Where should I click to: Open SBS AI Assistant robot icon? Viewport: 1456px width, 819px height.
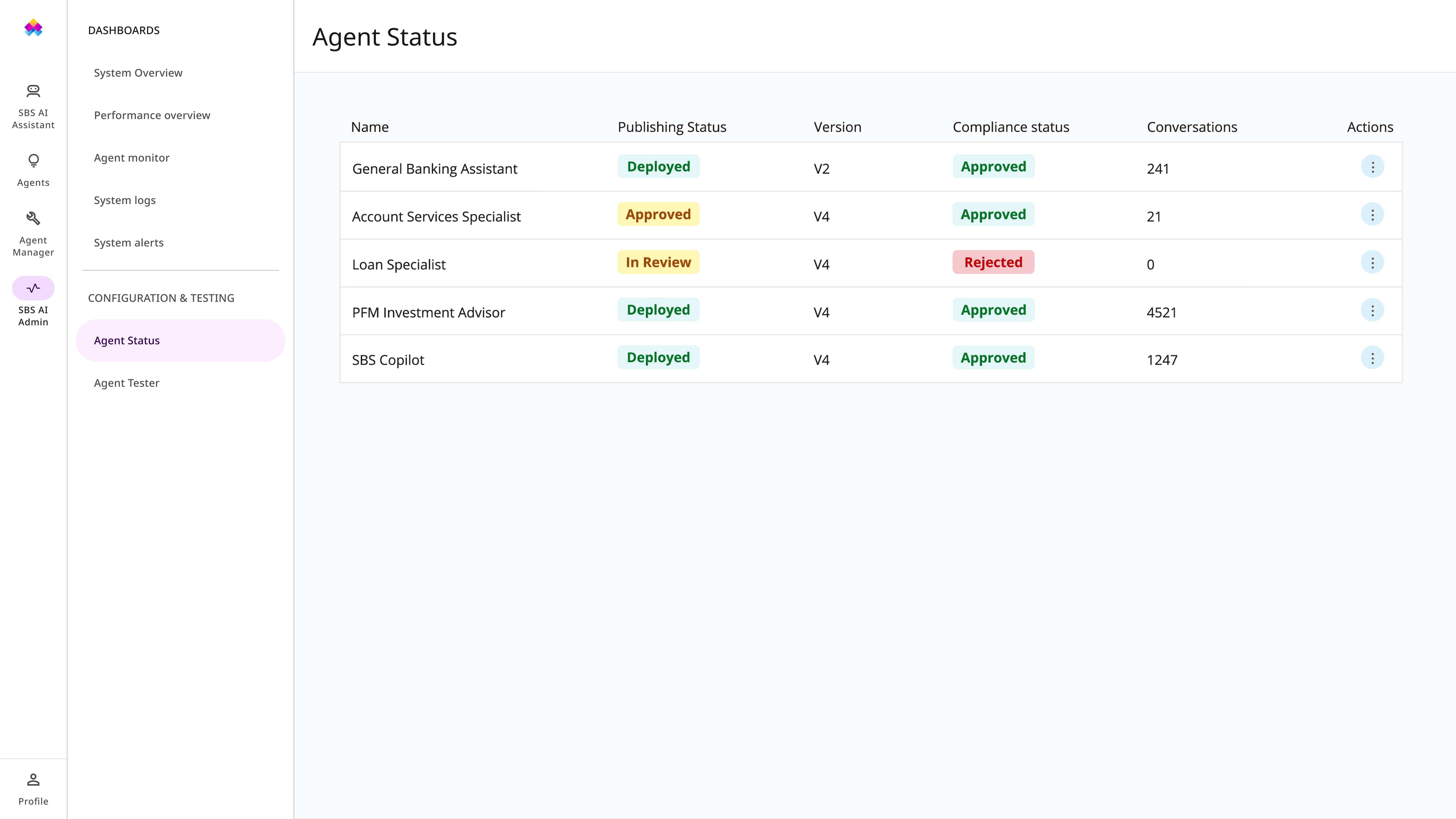tap(33, 90)
